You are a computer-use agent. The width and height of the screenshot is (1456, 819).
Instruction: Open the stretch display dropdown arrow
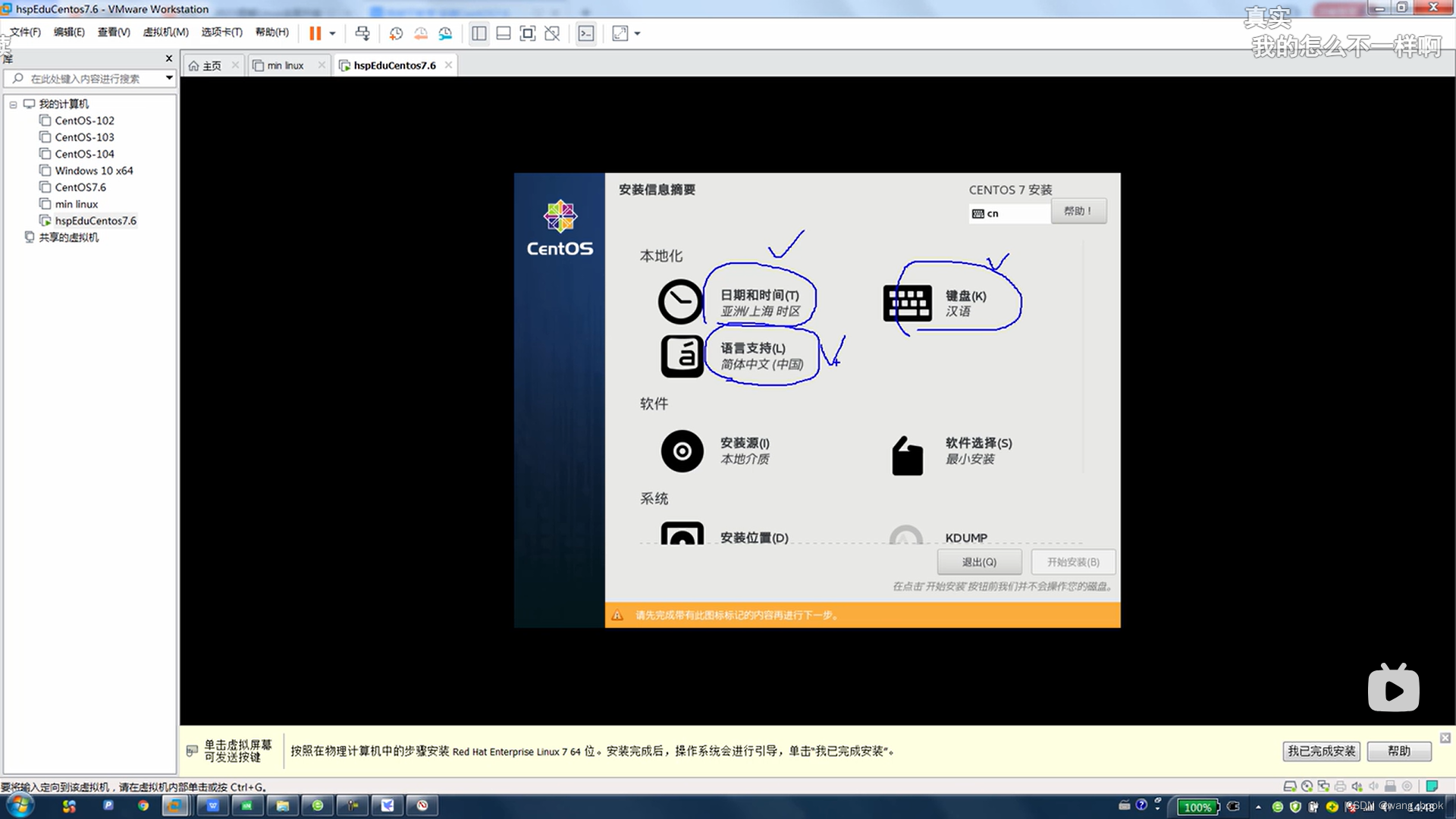coord(637,33)
